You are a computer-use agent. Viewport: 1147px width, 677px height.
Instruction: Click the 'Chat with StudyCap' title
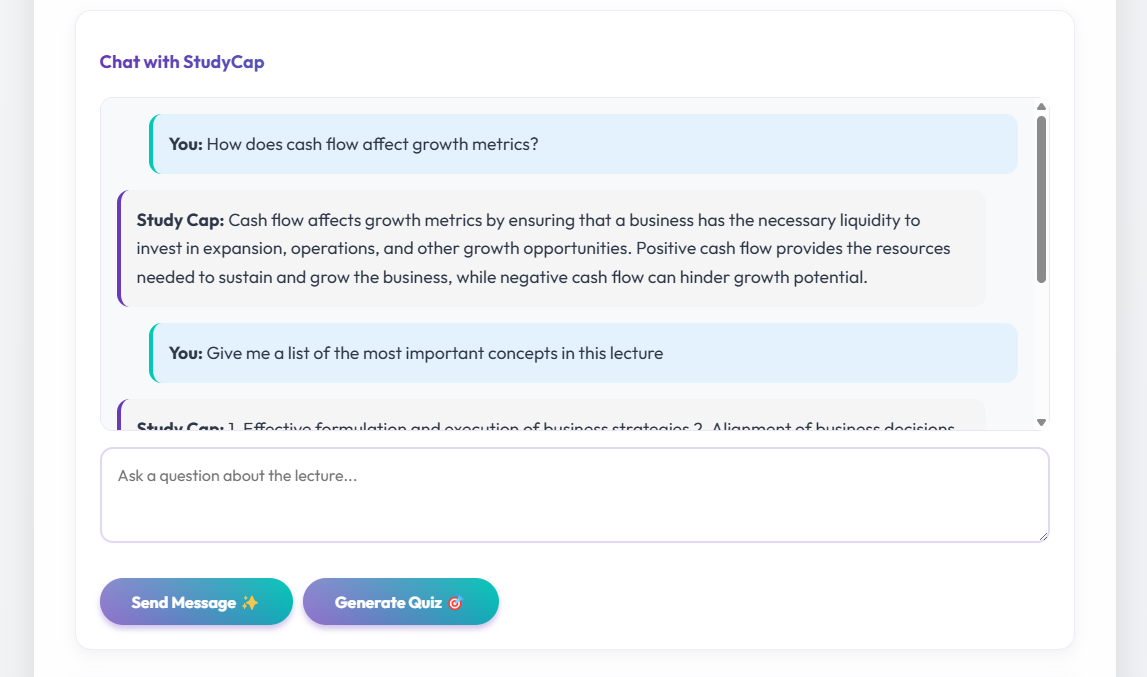pyautogui.click(x=181, y=61)
